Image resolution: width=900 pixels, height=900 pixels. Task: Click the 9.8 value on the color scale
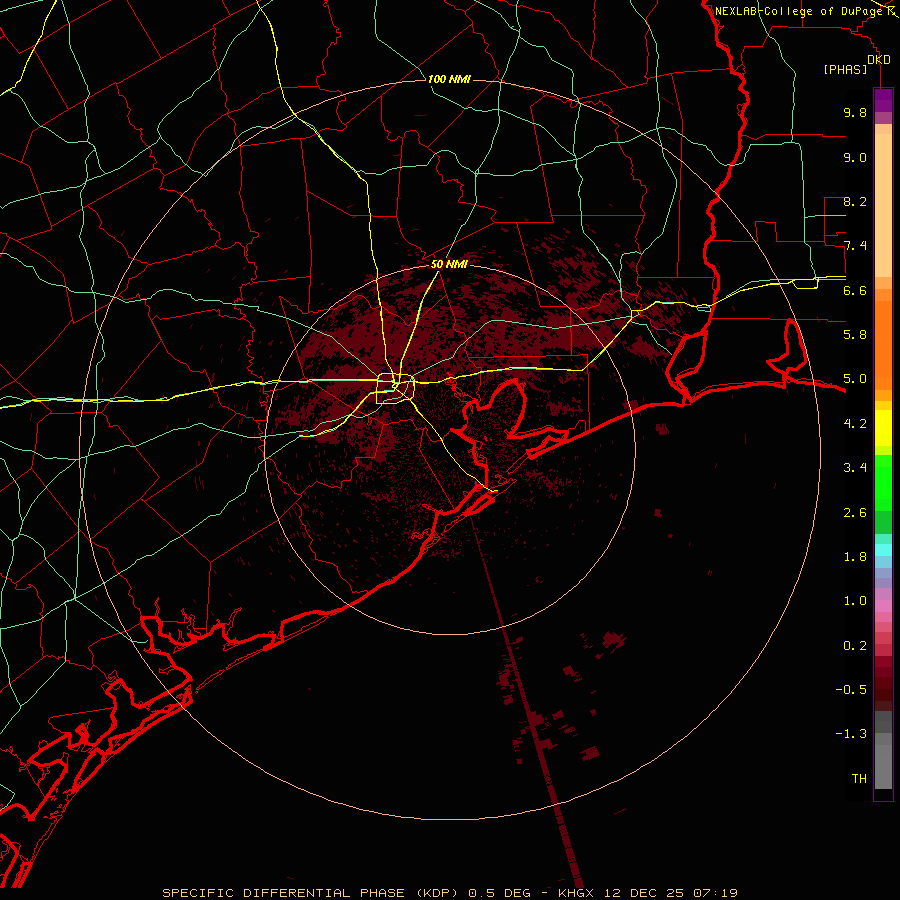855,112
